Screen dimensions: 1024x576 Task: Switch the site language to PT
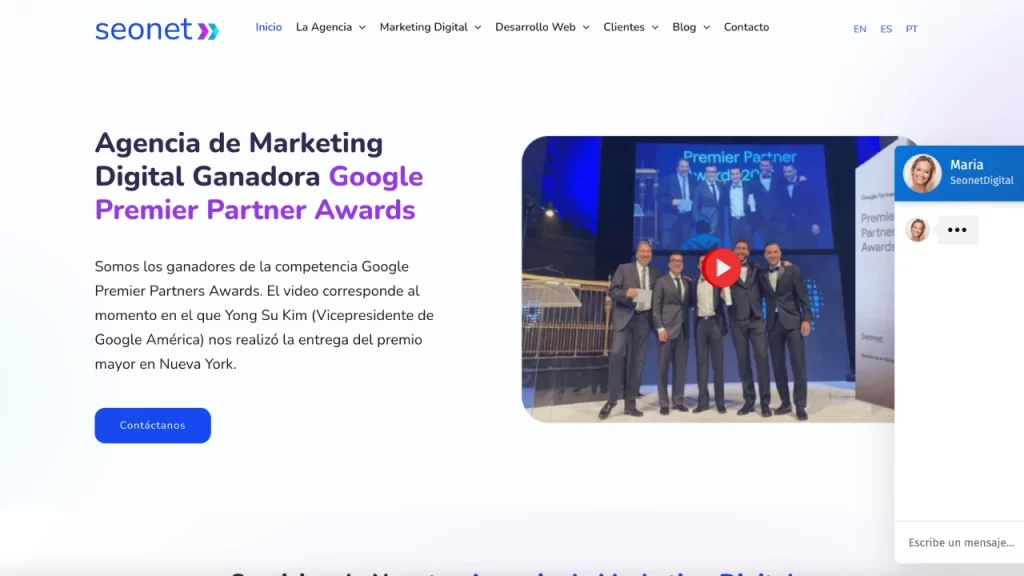(911, 29)
